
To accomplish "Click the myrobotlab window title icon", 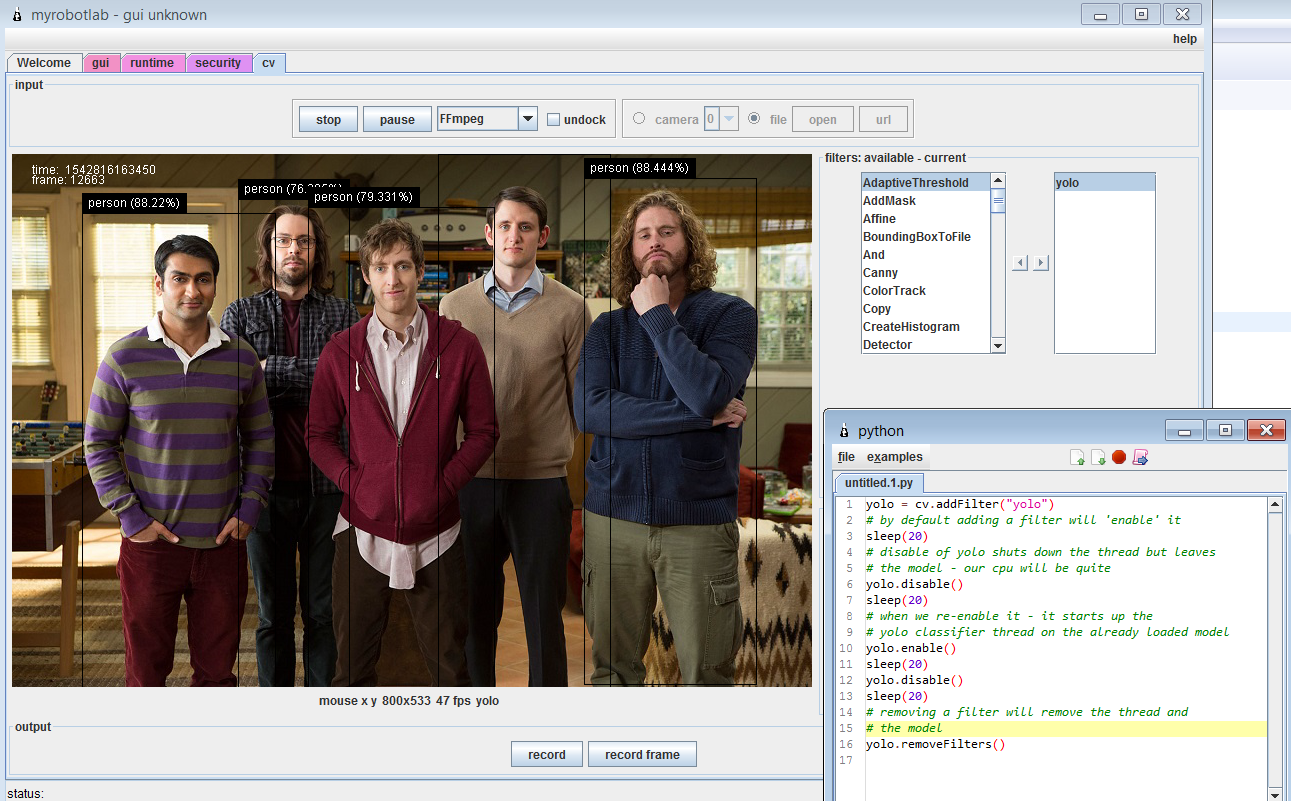I will [x=17, y=15].
